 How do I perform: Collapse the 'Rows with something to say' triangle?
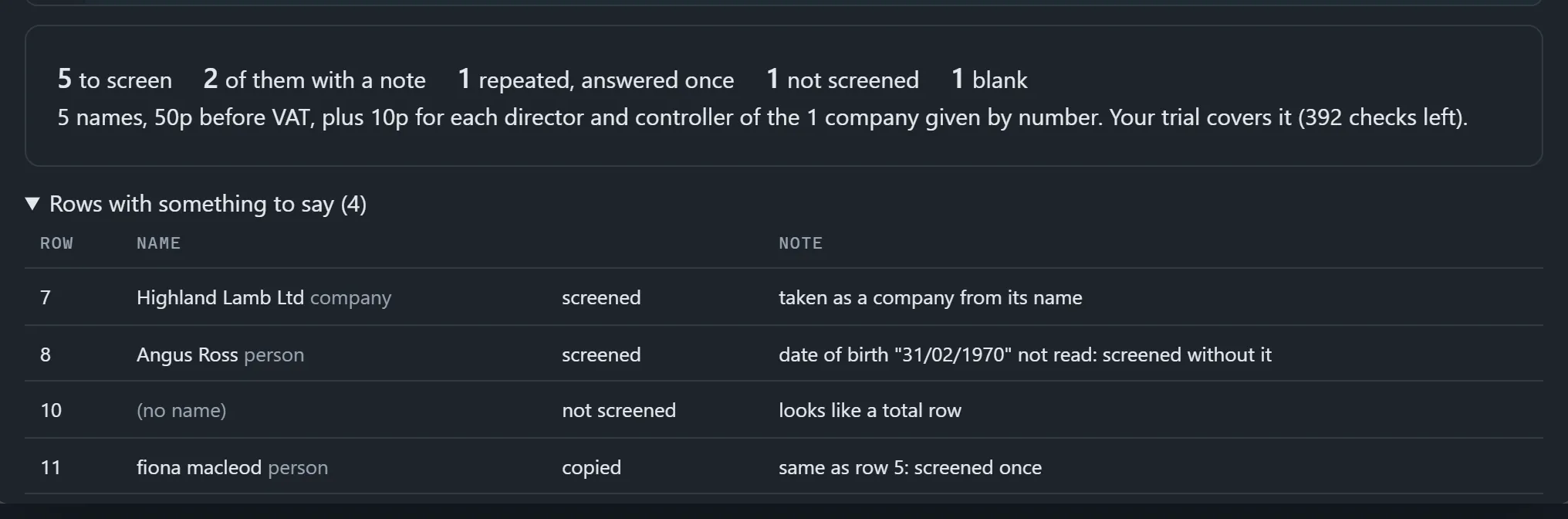(x=32, y=204)
